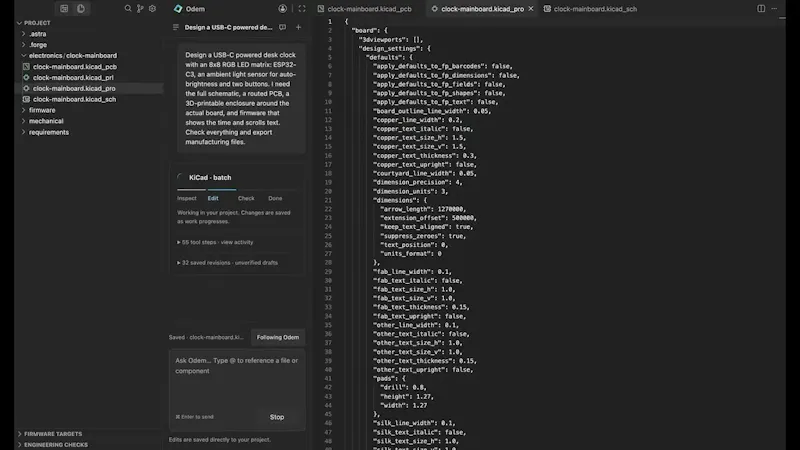Click the KiCad · batch heading
The image size is (800, 450).
click(x=210, y=178)
